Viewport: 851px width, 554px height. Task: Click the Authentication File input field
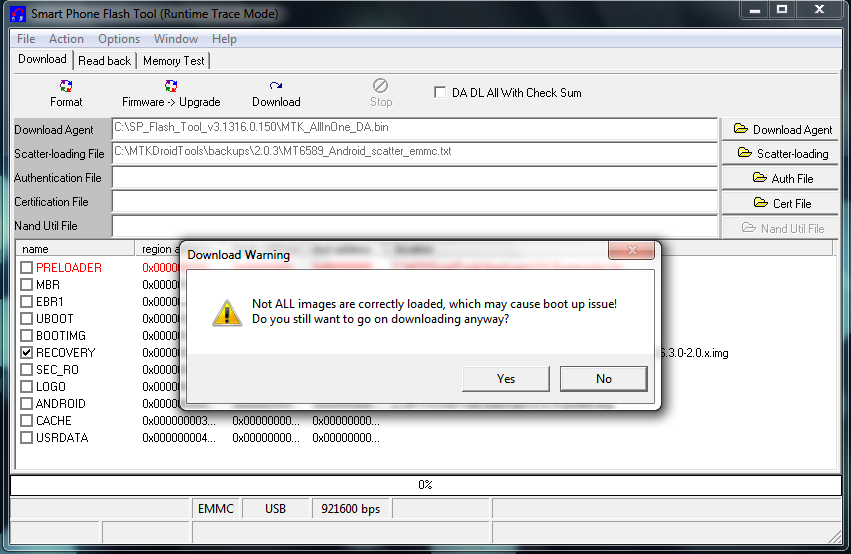415,177
